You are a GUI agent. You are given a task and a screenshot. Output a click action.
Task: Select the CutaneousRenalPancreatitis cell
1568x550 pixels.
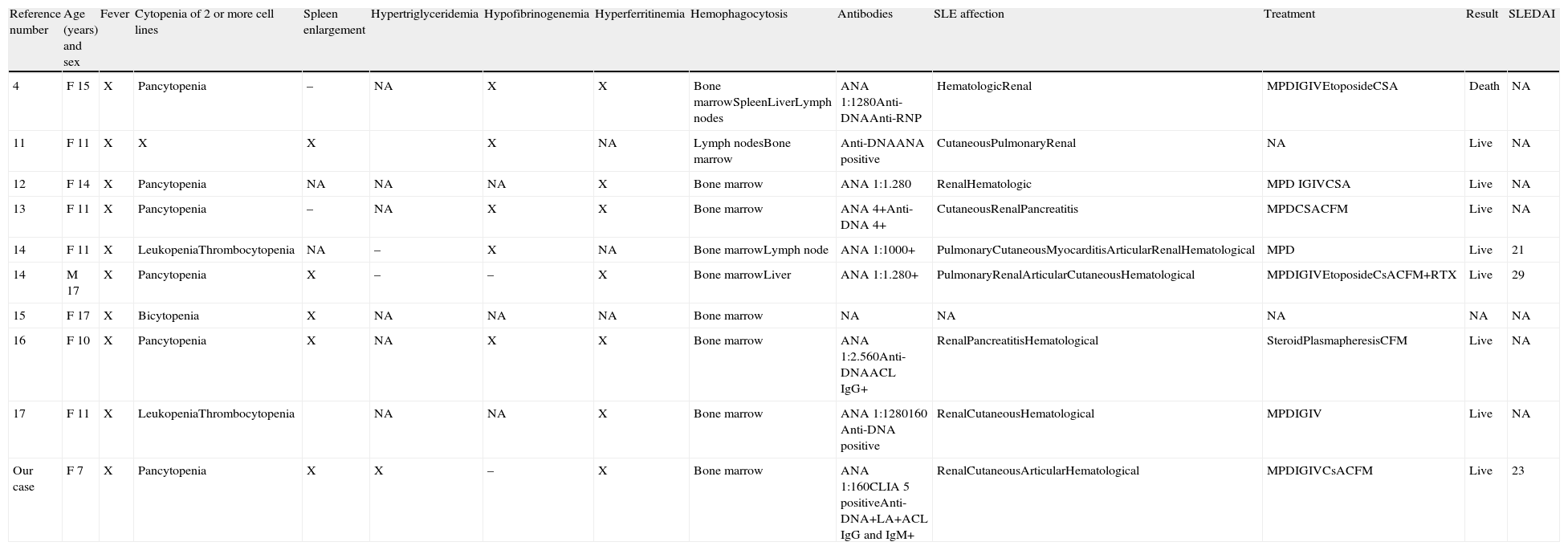click(x=1007, y=210)
